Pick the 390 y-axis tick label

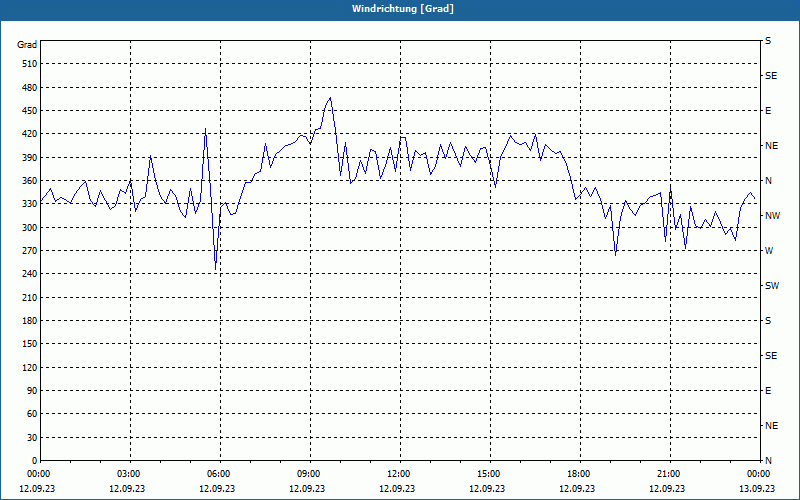30,157
